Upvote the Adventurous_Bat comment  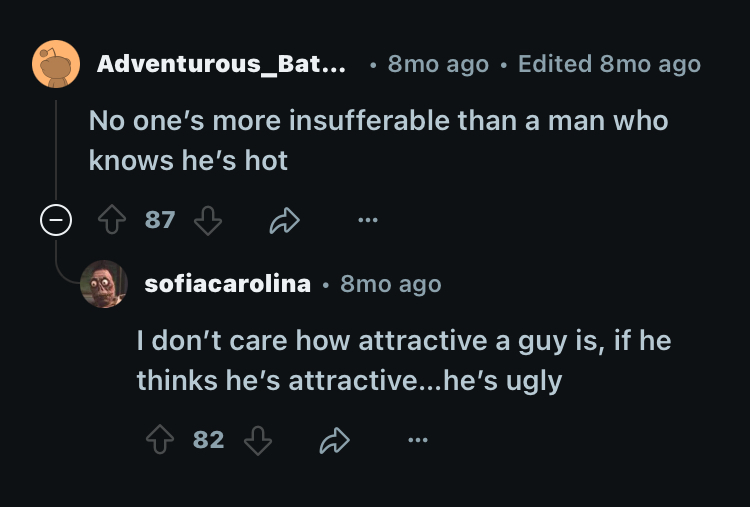[x=112, y=220]
